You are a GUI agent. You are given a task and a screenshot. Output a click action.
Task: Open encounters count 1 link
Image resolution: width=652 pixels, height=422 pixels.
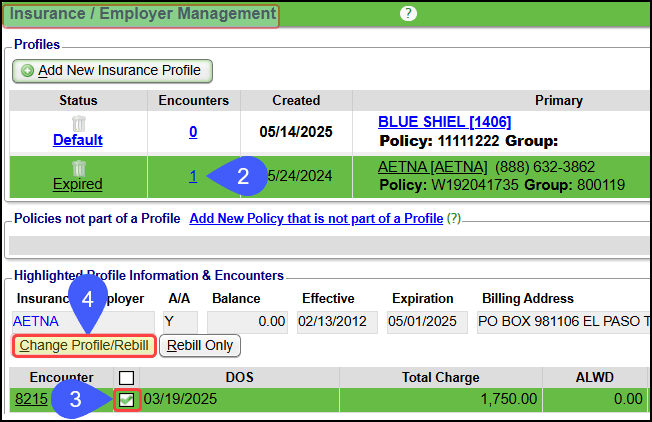[x=193, y=176]
